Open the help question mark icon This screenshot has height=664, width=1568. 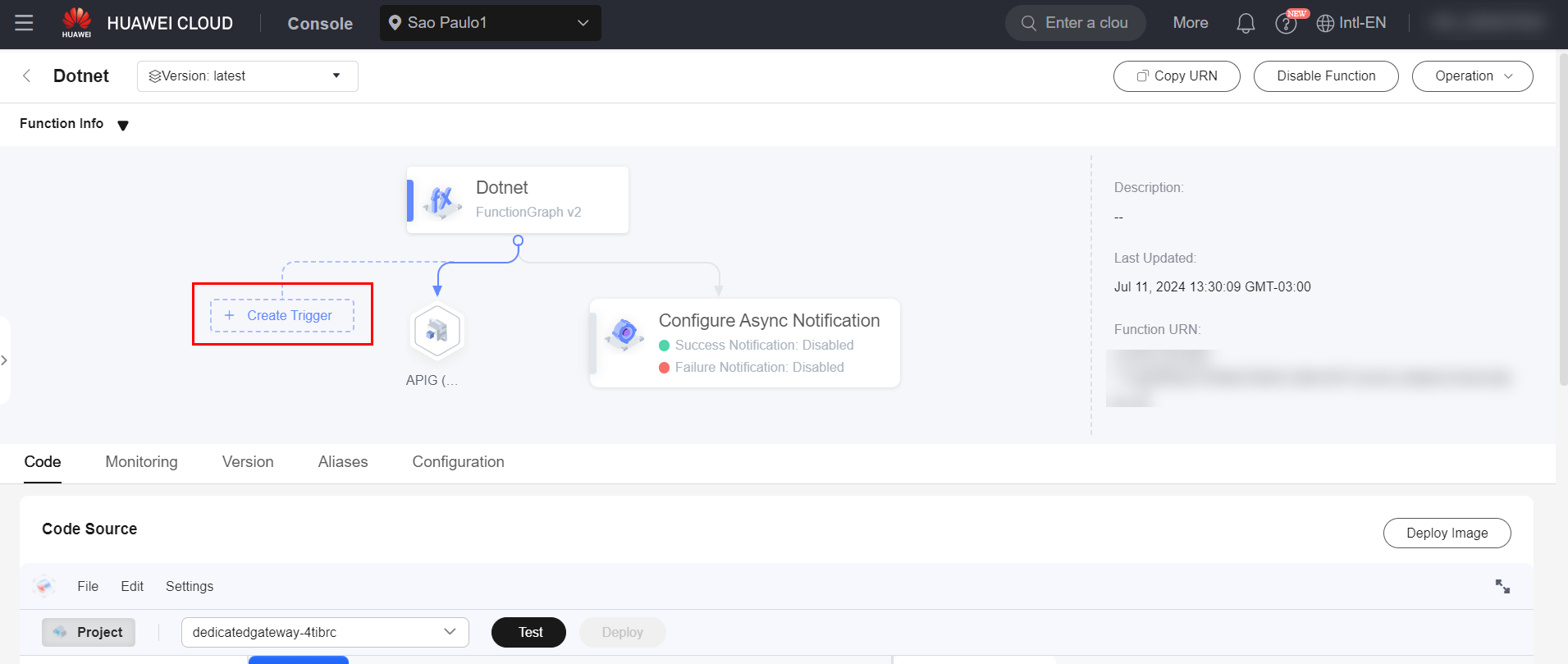[1285, 24]
